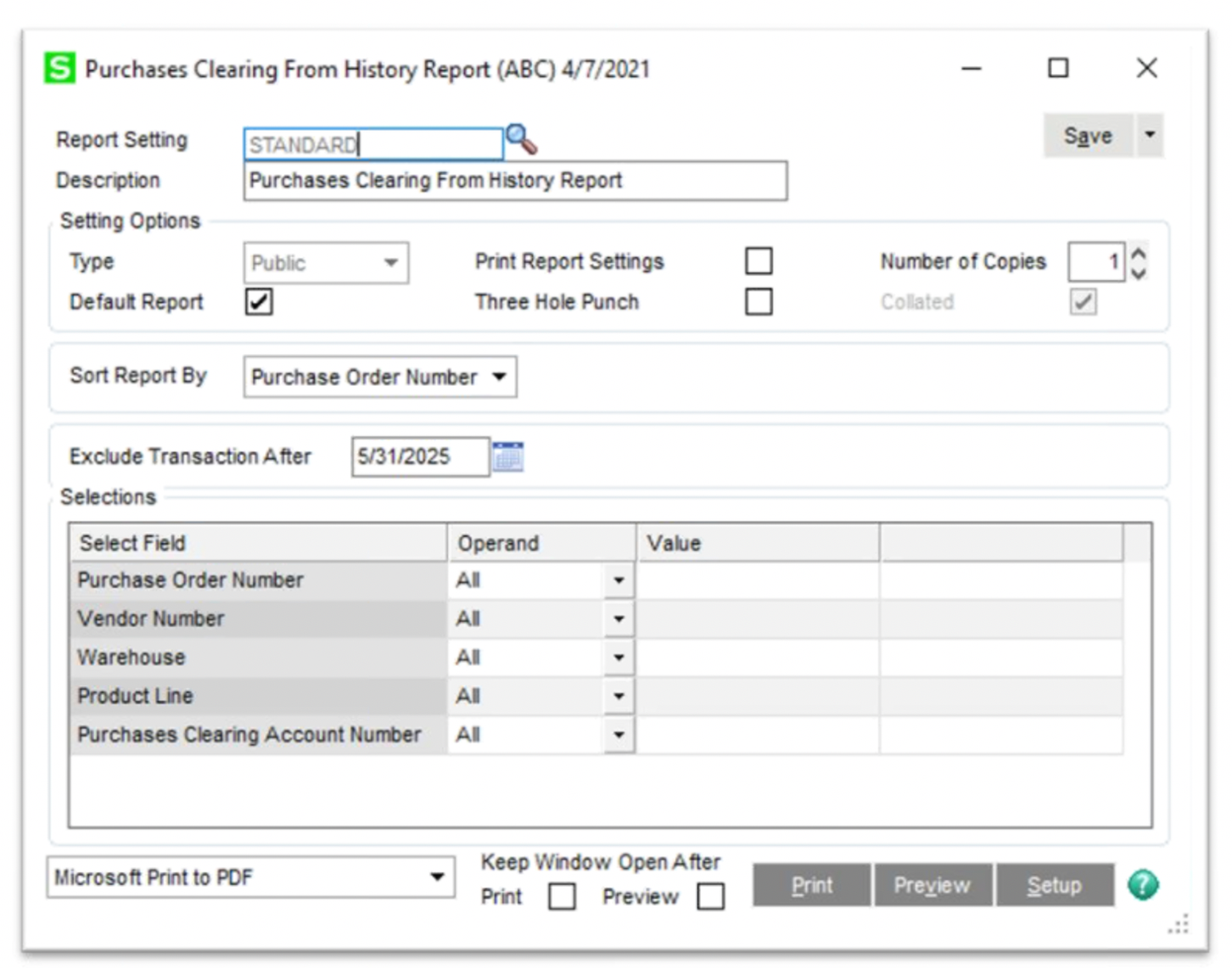
Task: Open the Operand dropdown for Vendor Number
Action: pyautogui.click(x=620, y=619)
